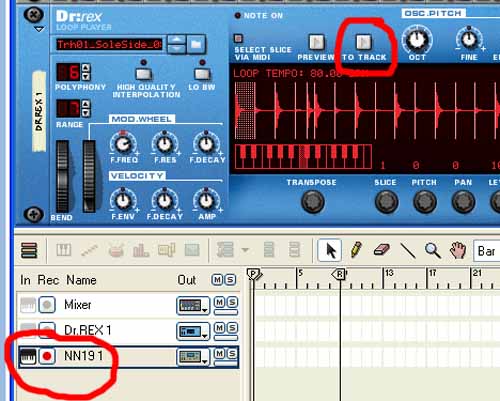
Task: Open the loop browser folder icon
Action: 196,44
